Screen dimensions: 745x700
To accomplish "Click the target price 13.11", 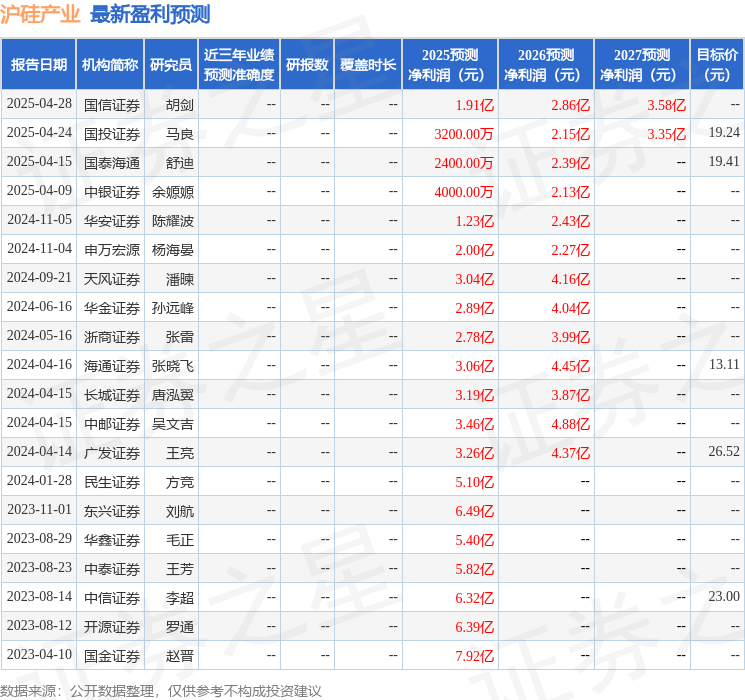I will pyautogui.click(x=724, y=365).
